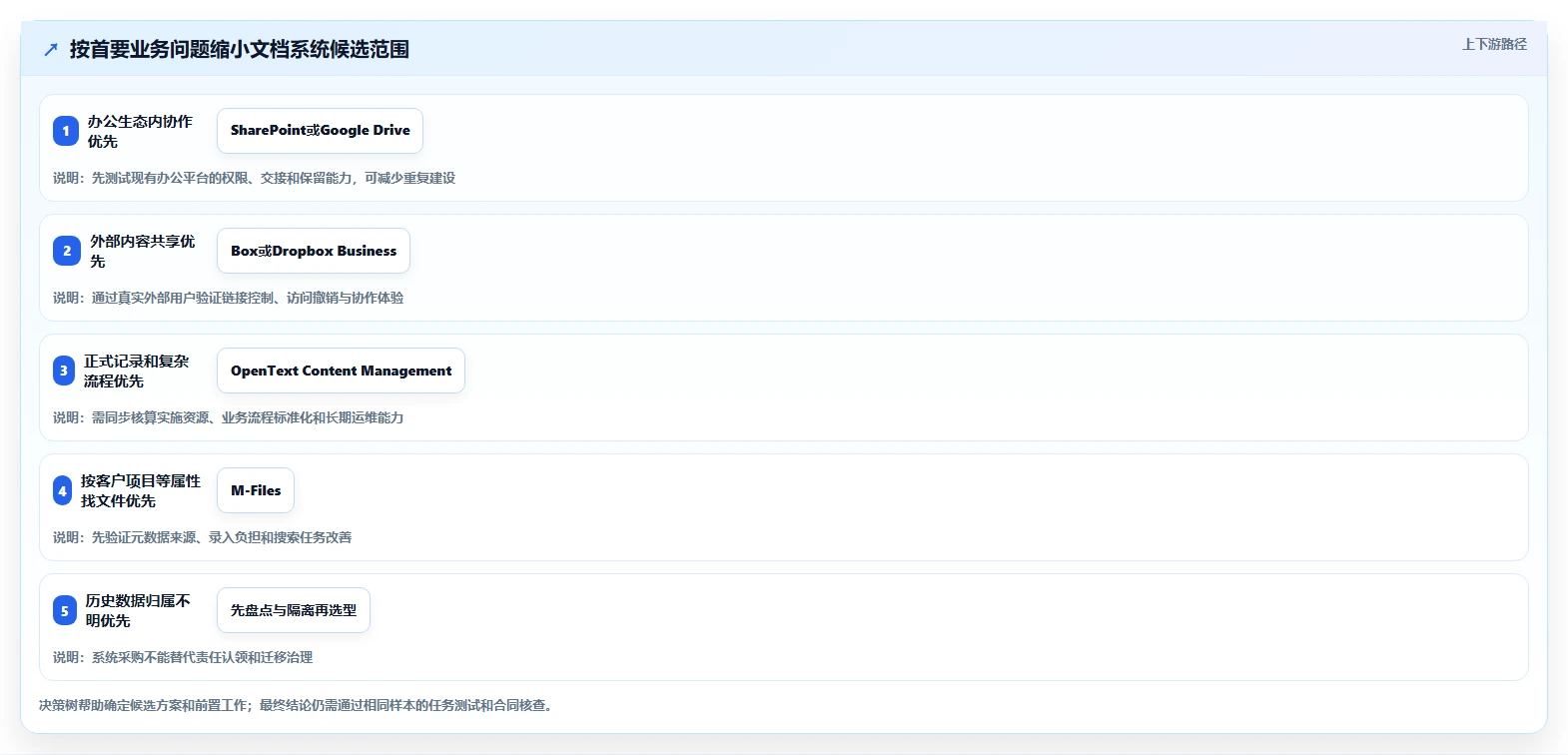1568x755 pixels.
Task: Select the step 4 number badge
Action: pos(62,490)
